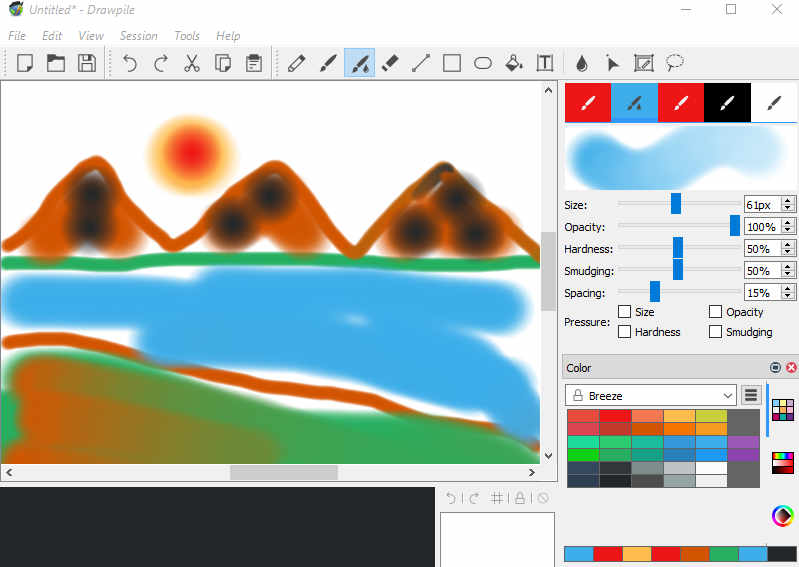
Task: Click the Size slider handle
Action: pyautogui.click(x=676, y=203)
